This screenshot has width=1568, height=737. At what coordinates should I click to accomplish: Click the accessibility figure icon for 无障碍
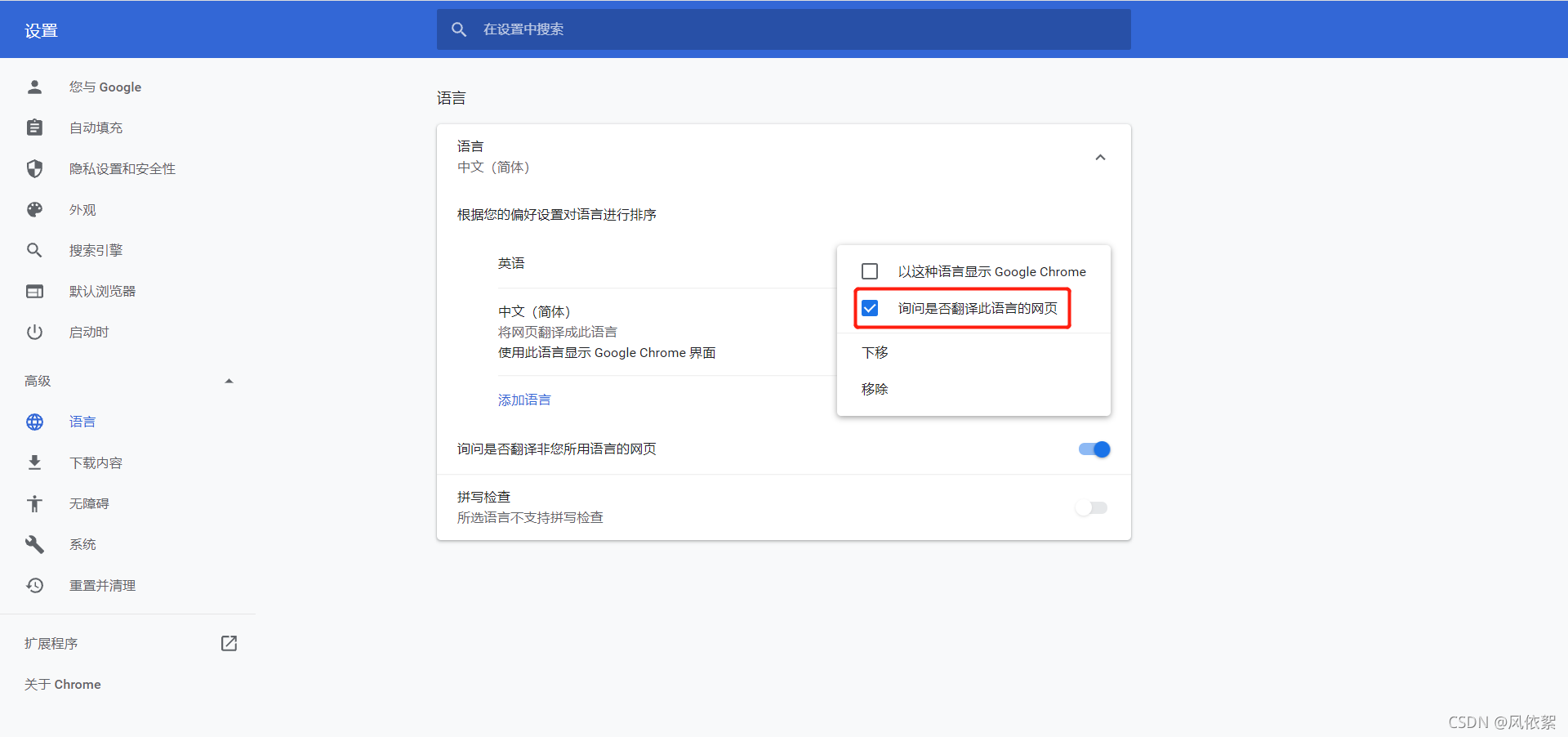click(x=34, y=503)
